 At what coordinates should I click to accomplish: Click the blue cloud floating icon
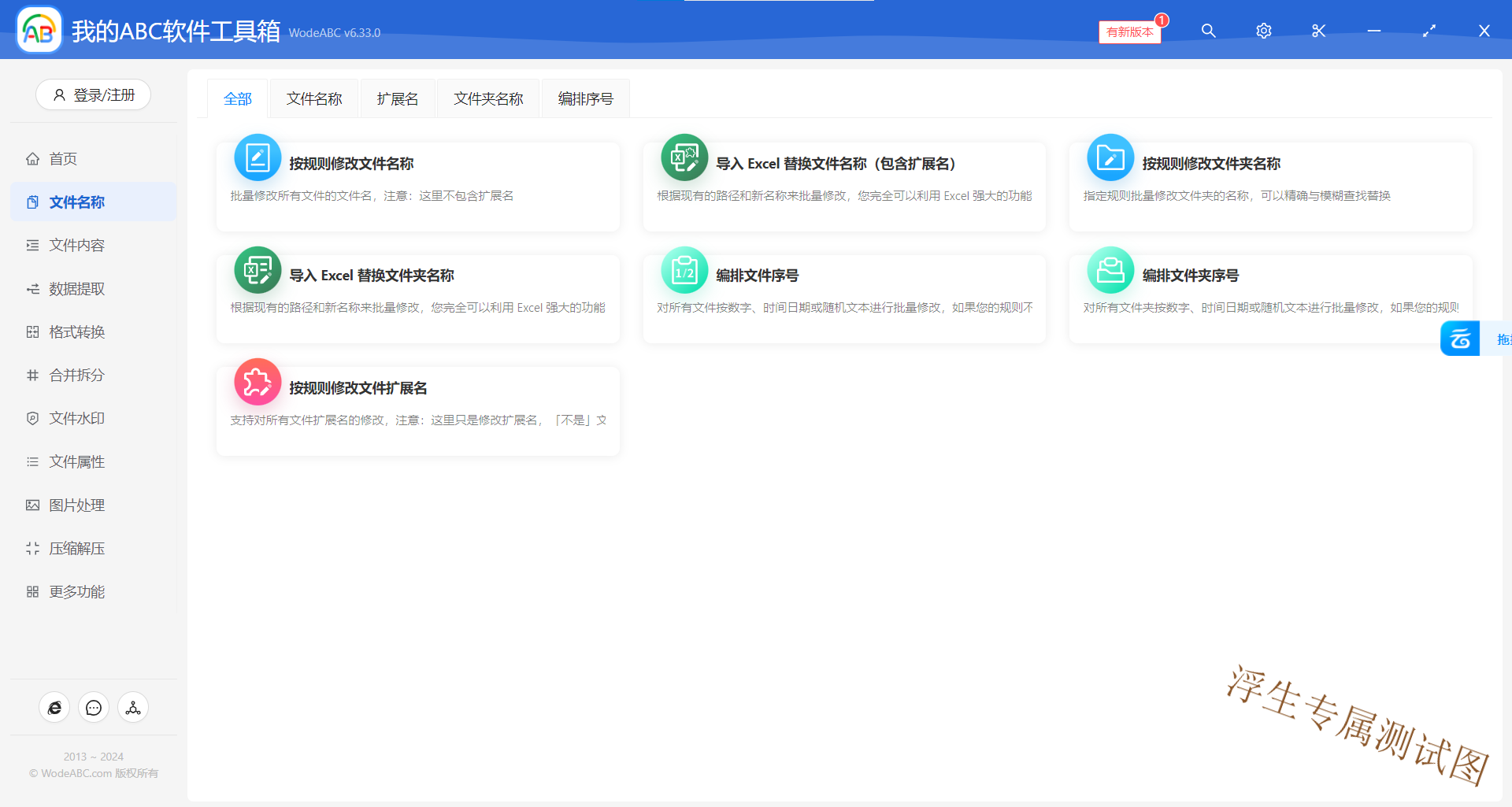click(x=1460, y=339)
